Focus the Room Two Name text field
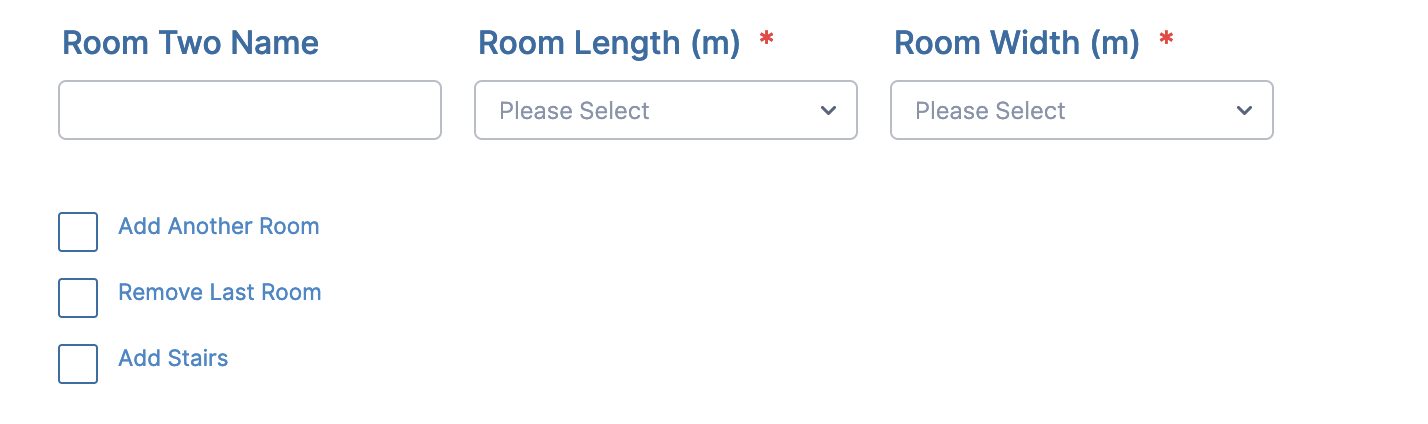 [x=250, y=110]
